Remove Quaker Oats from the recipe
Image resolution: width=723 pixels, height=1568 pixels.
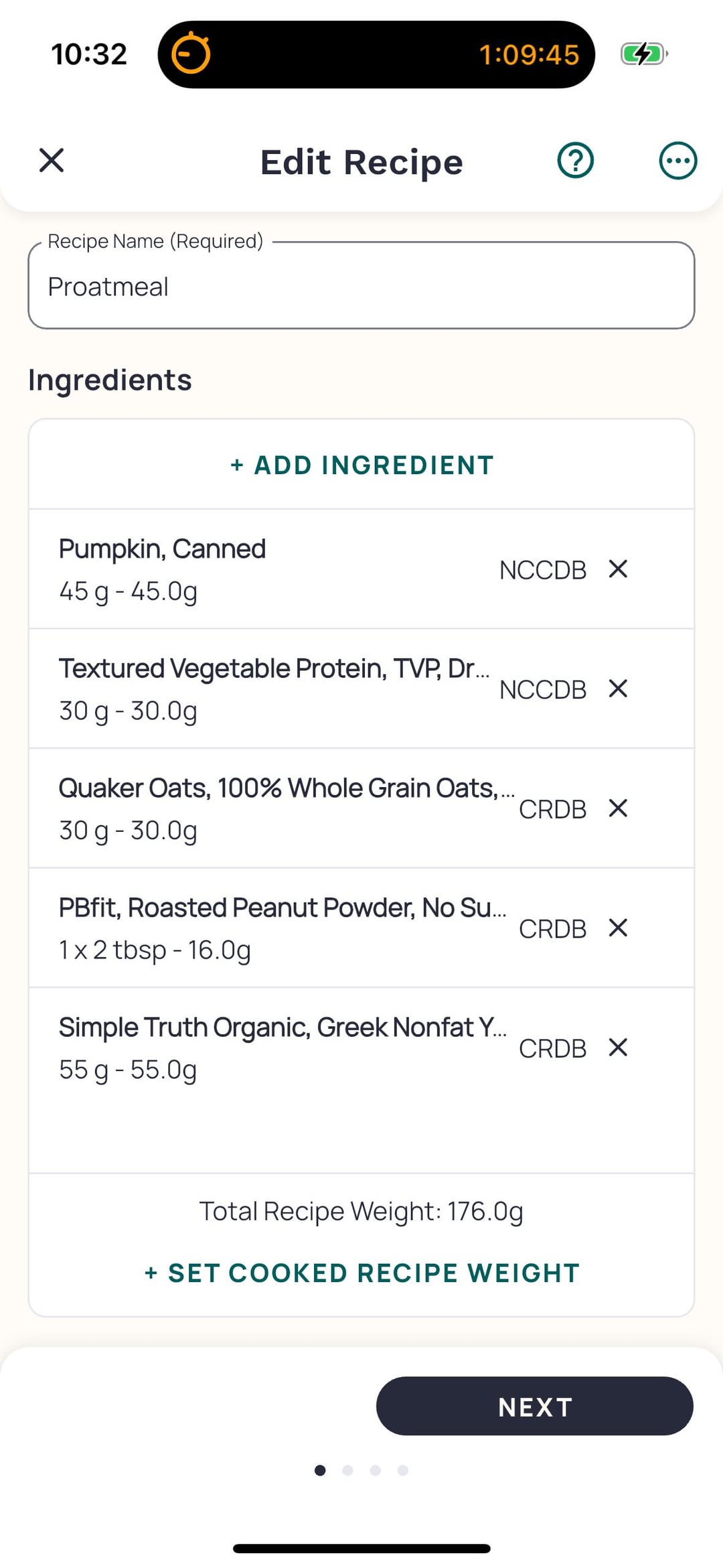coord(618,808)
